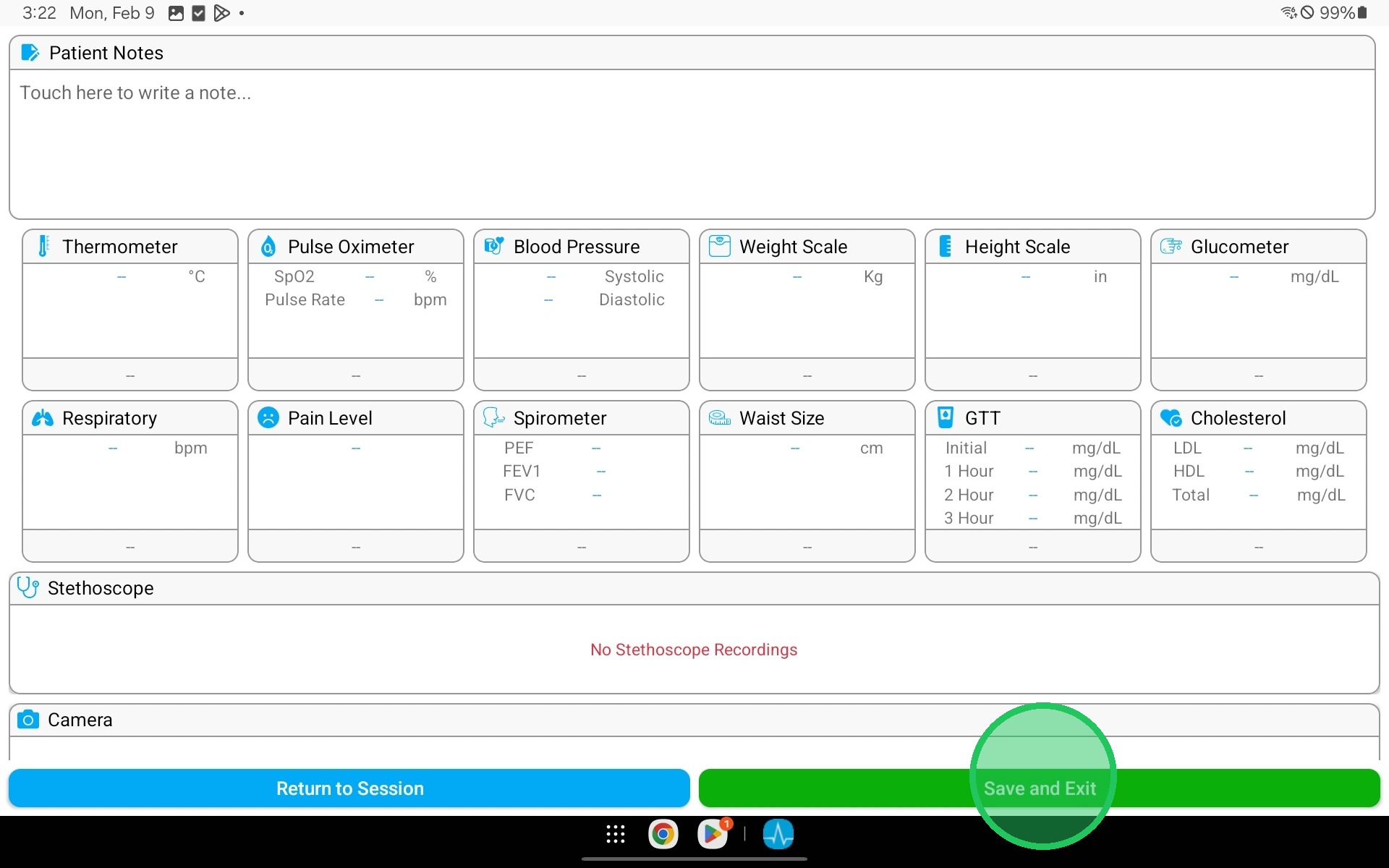
Task: Tap the Spirometer icon
Action: [x=493, y=418]
